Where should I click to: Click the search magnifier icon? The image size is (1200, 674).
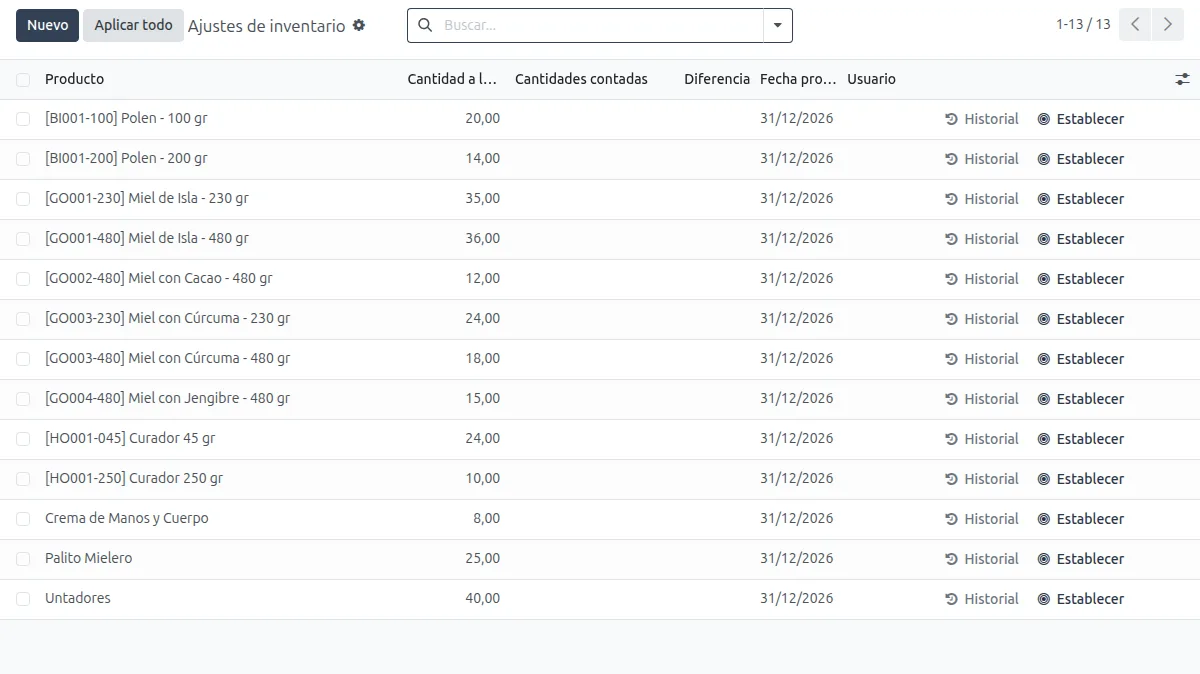[425, 25]
